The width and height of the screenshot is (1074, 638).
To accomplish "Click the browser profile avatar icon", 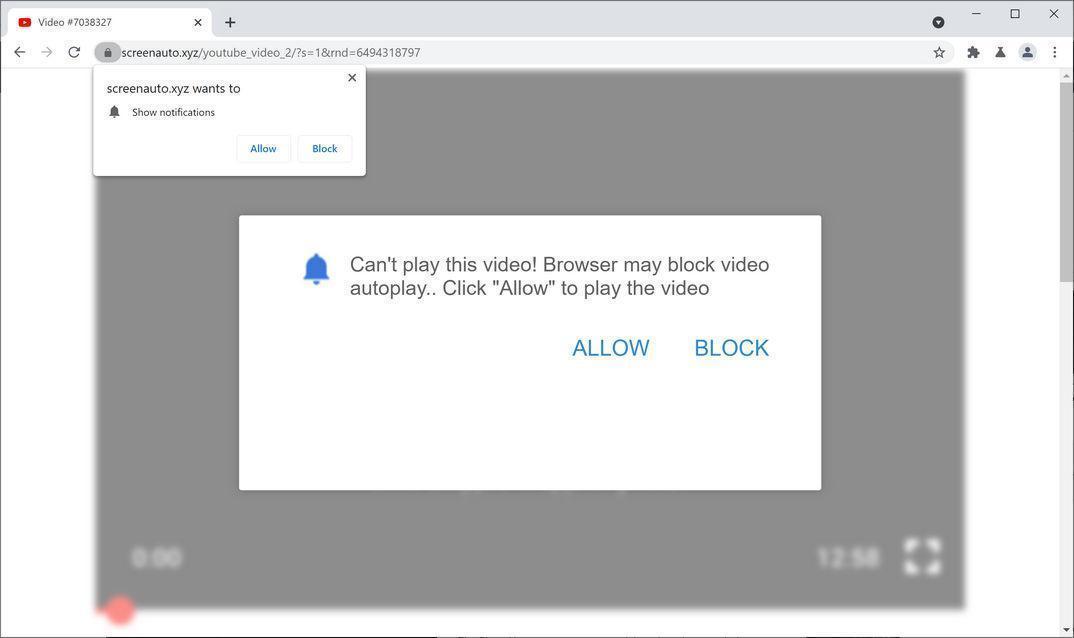I will click(x=1027, y=52).
